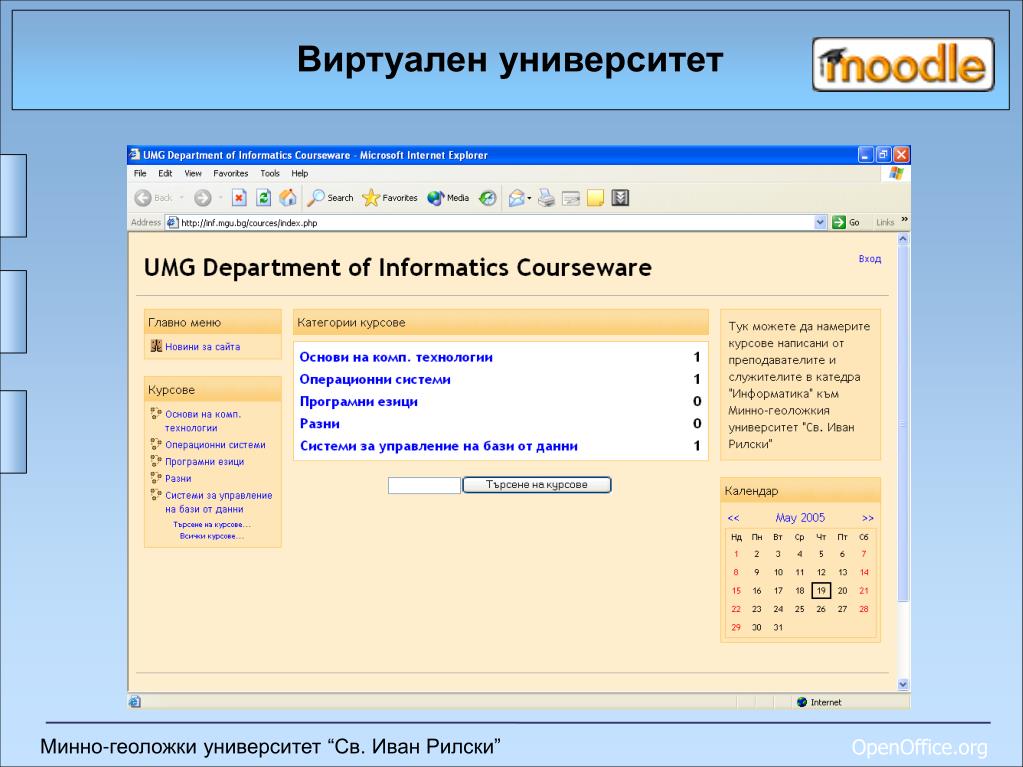Click the course search text field
This screenshot has width=1023, height=767.
[424, 485]
